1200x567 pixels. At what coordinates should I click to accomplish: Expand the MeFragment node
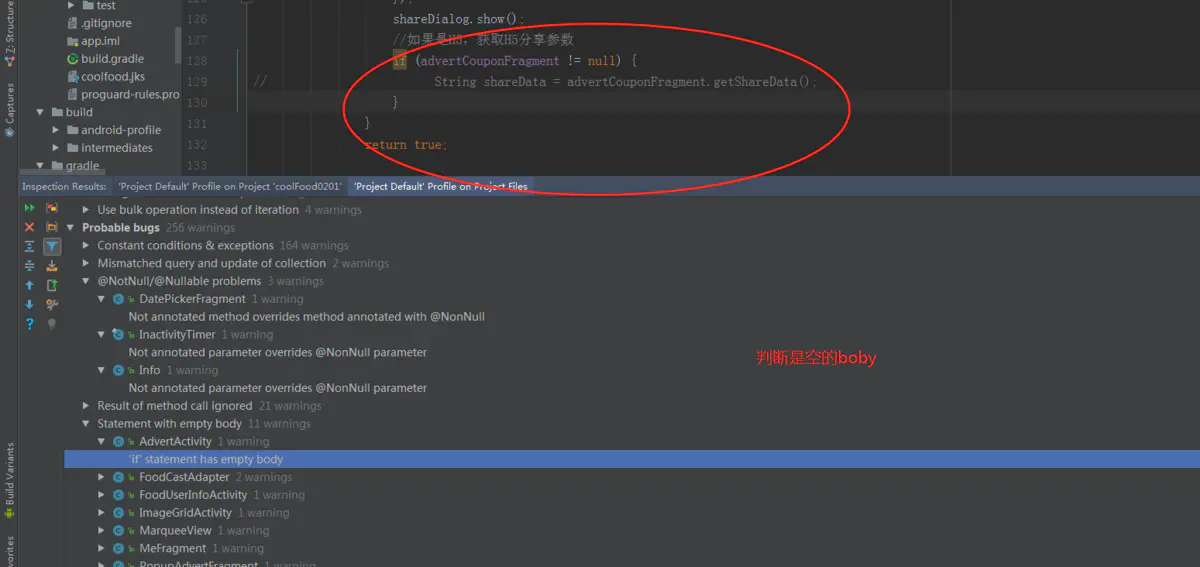pos(102,549)
